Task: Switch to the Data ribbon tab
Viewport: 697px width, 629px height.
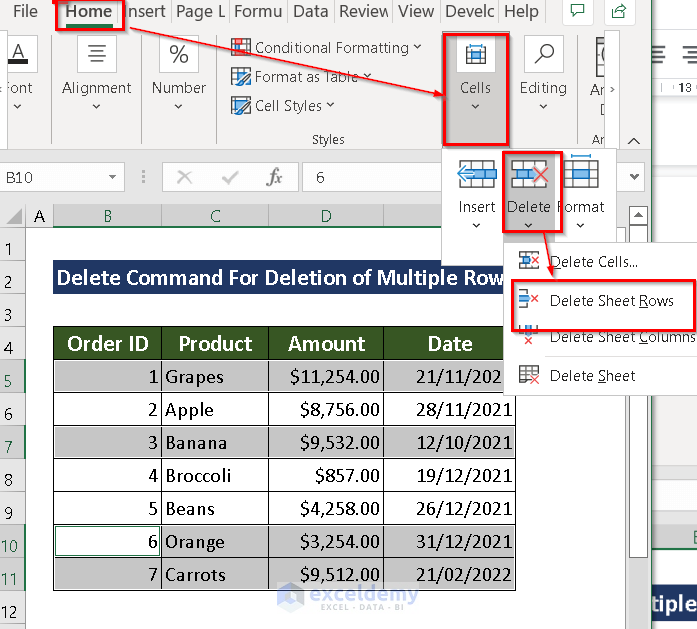Action: [x=311, y=12]
